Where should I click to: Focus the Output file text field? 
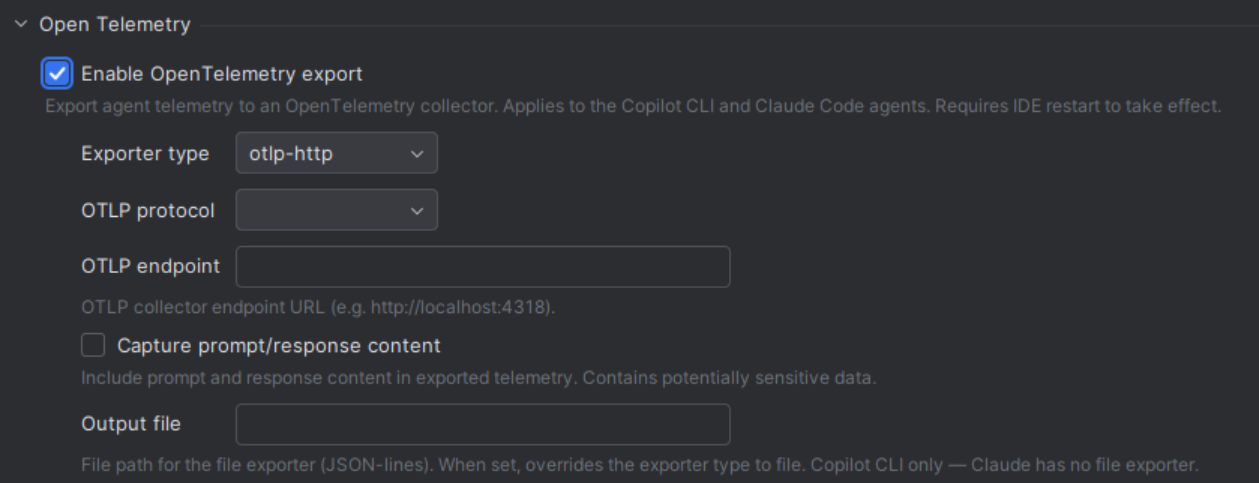[483, 424]
